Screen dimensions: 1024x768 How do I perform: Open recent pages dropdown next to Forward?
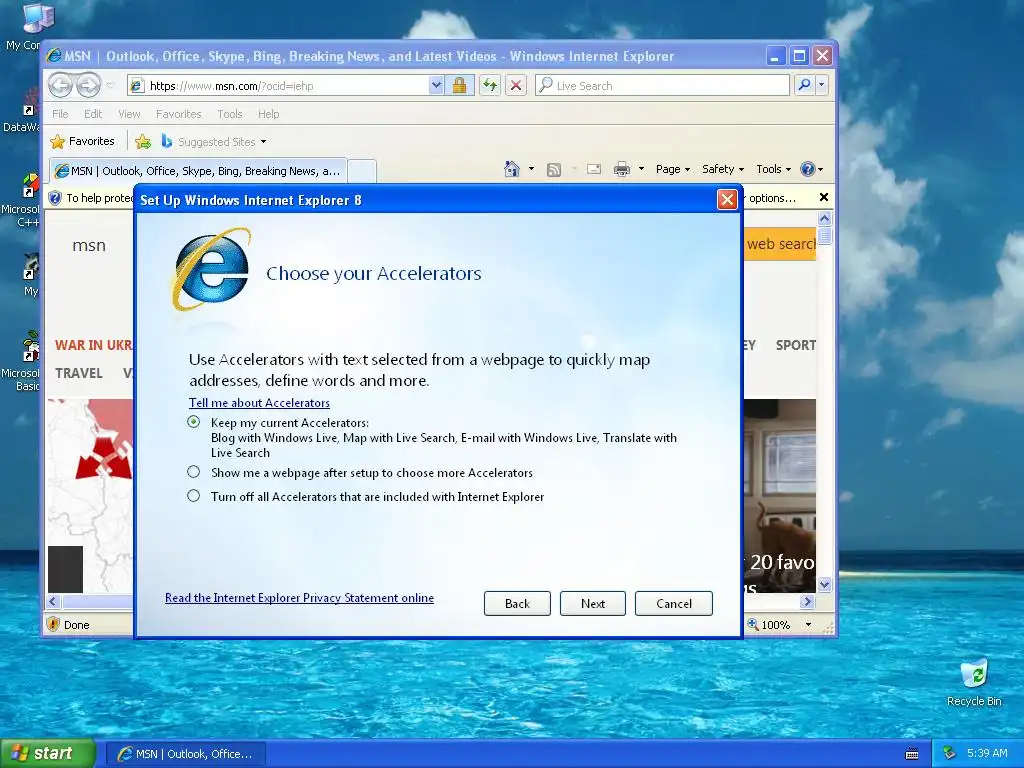[x=110, y=86]
